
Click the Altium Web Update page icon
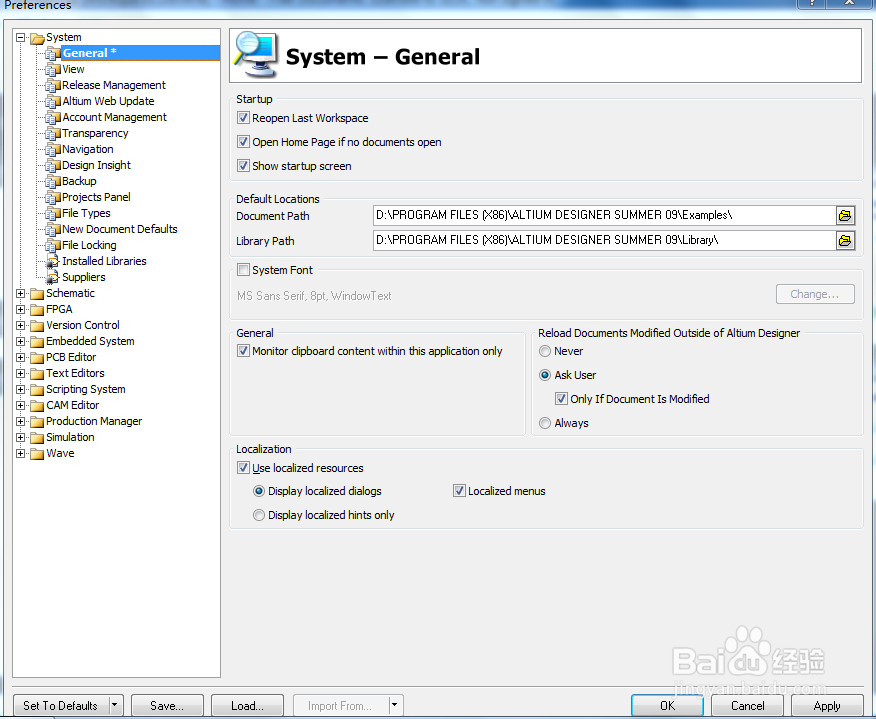[x=53, y=102]
